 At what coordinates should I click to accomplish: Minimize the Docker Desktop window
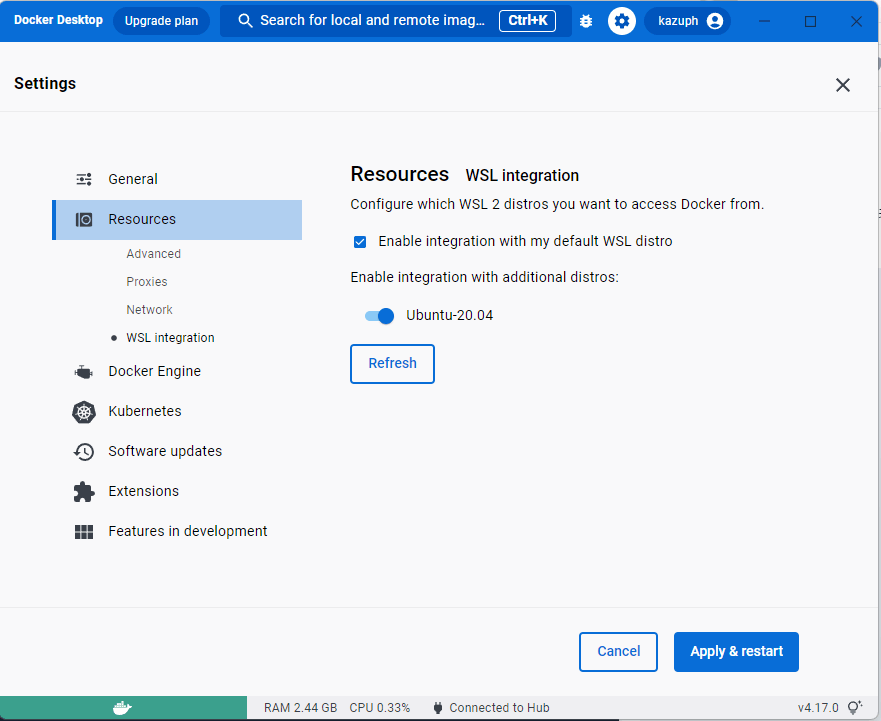[764, 21]
